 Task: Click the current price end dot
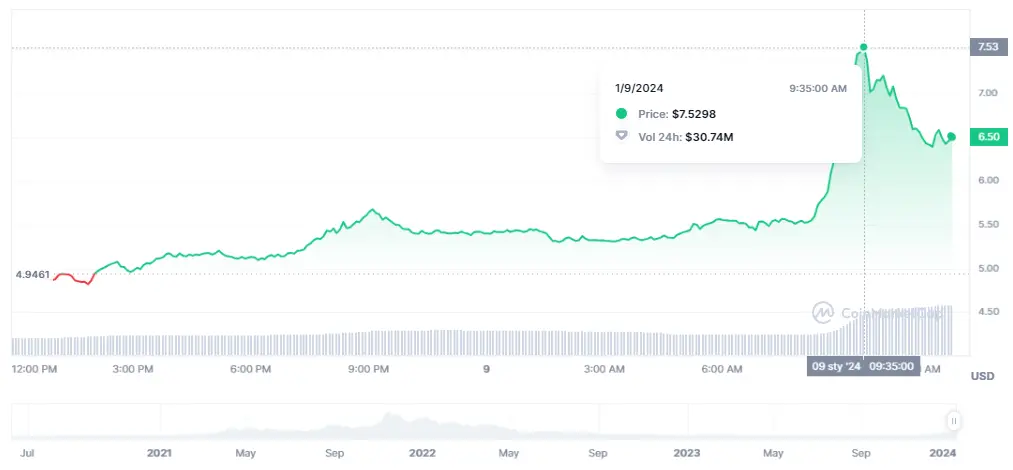951,136
